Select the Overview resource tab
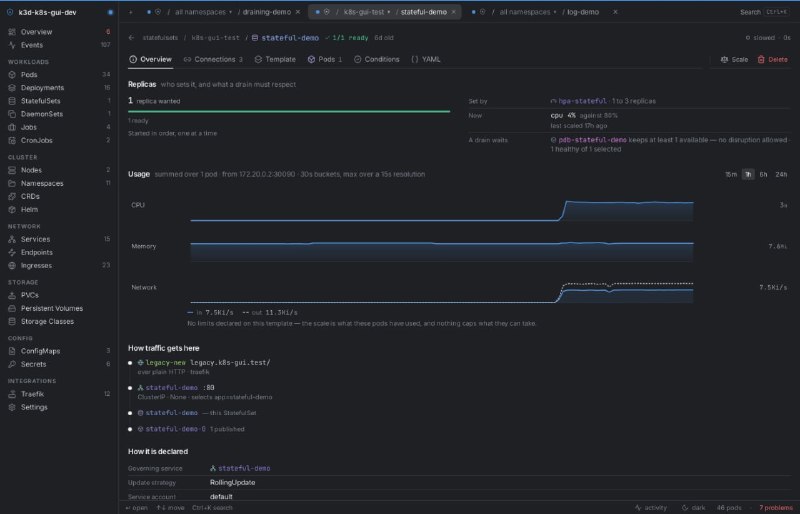The image size is (800, 514). tap(151, 59)
